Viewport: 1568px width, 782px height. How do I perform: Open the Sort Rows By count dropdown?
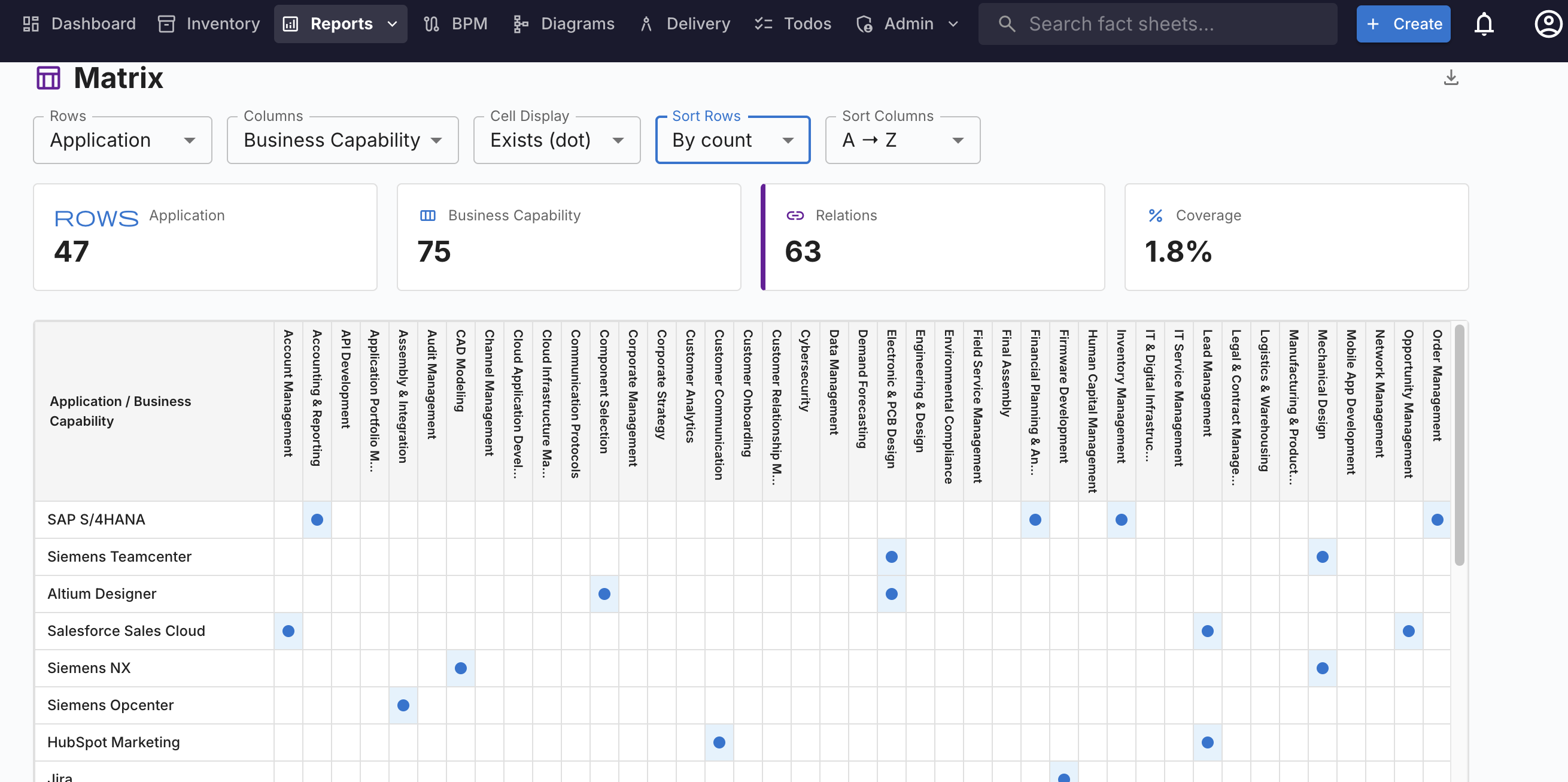point(733,140)
